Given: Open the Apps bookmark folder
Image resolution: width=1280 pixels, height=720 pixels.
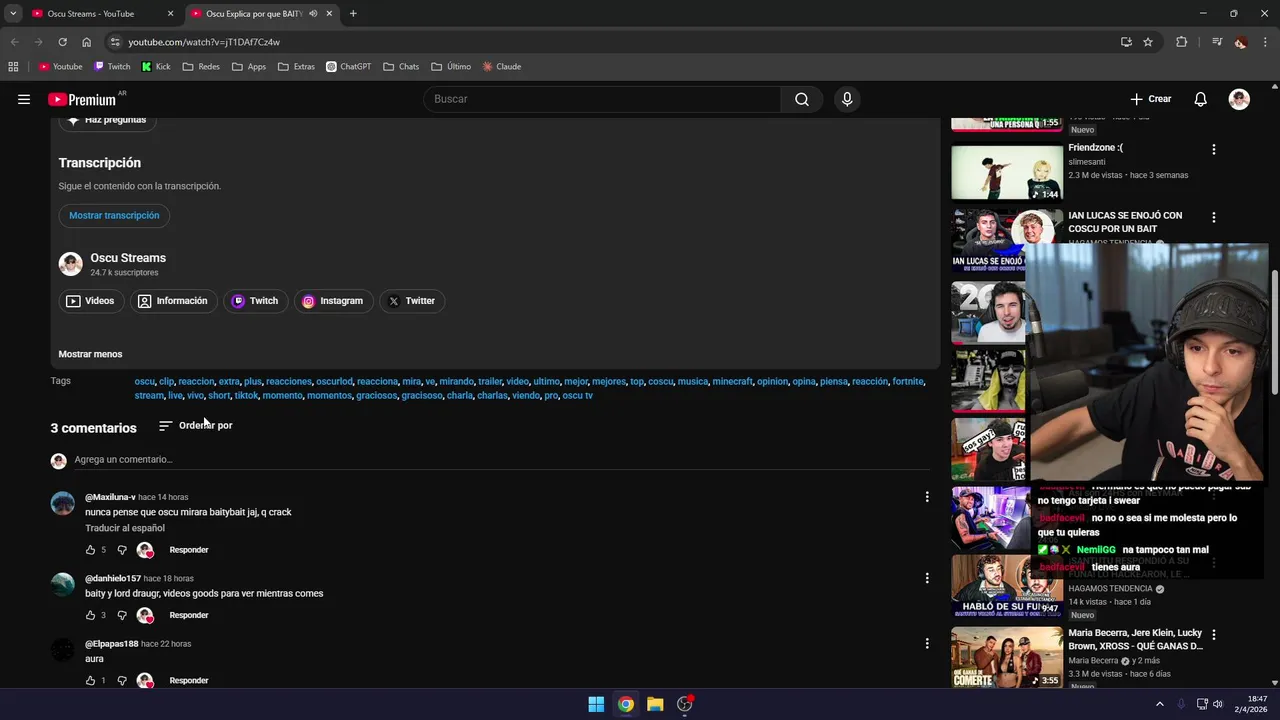Looking at the screenshot, I should [249, 67].
